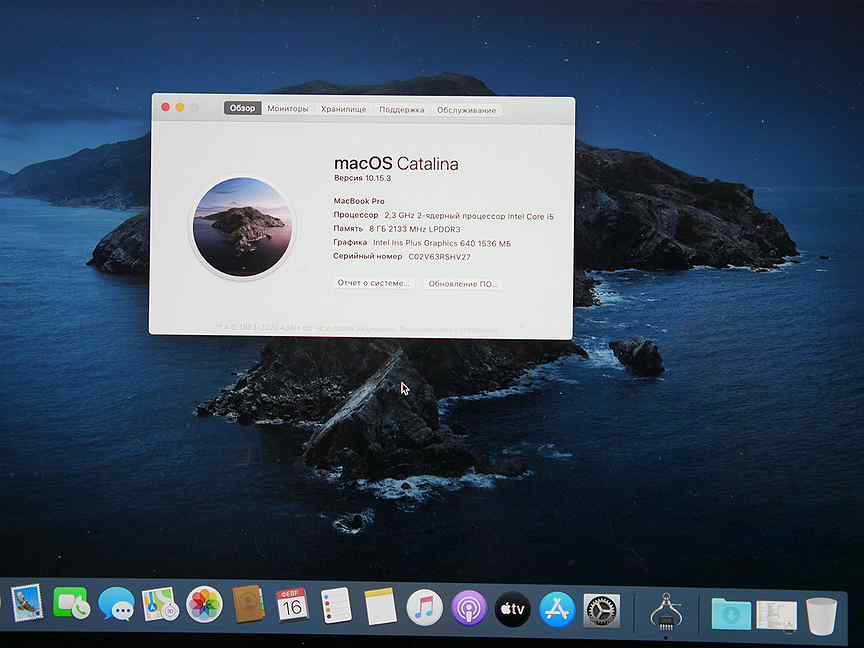Launch FaceTime from the Dock
864x648 pixels.
(72, 604)
